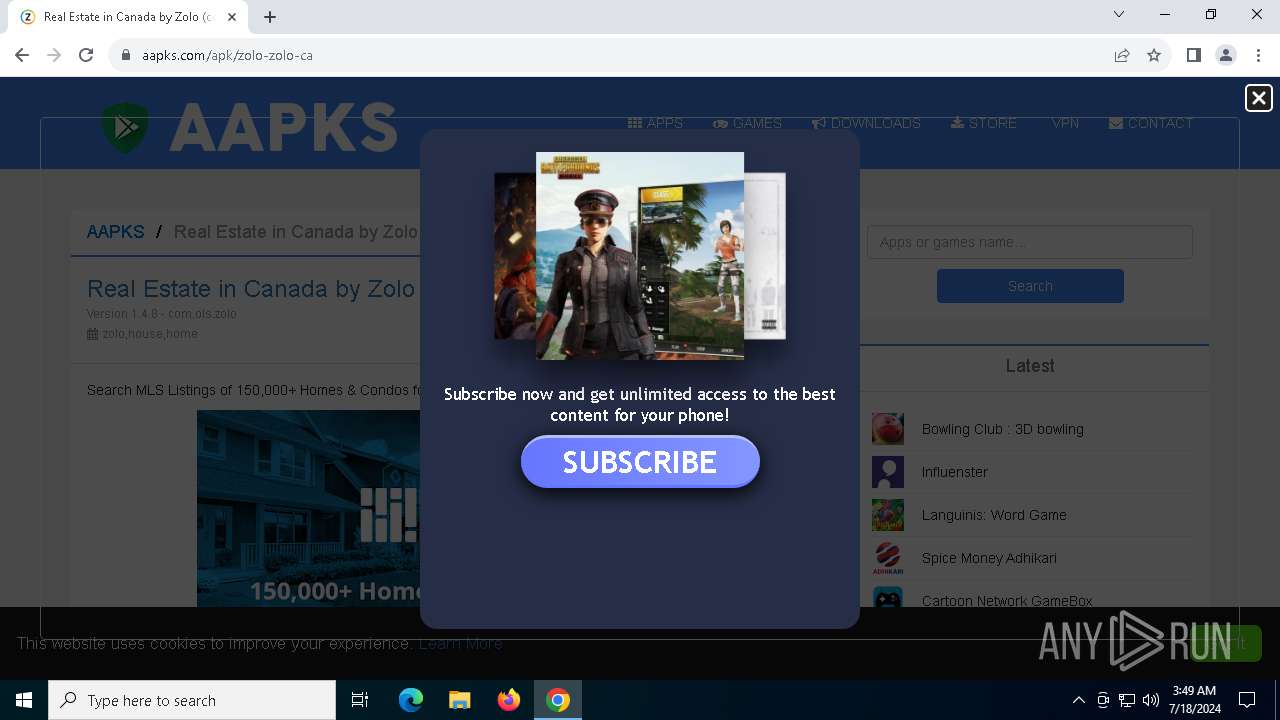Click the address bar URL
Viewport: 1280px width, 720px height.
pos(227,55)
